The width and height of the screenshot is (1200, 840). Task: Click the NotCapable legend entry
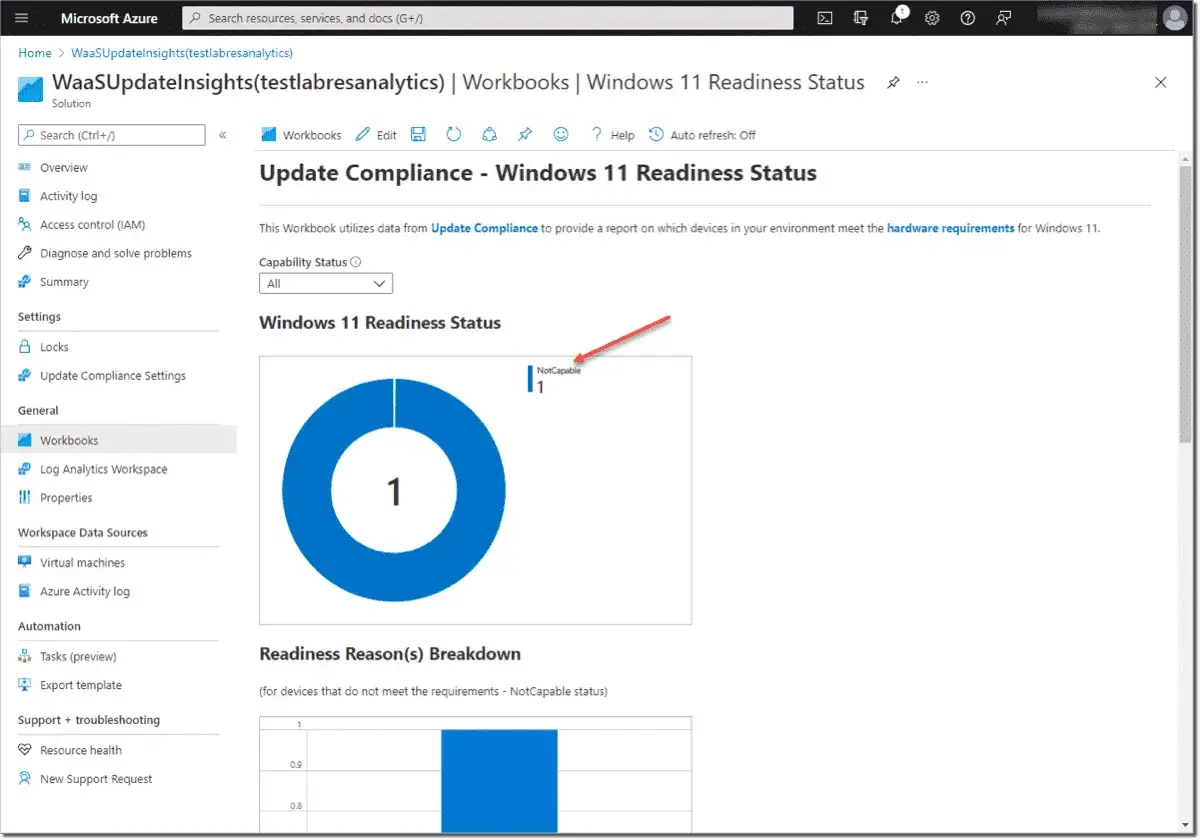pyautogui.click(x=555, y=378)
